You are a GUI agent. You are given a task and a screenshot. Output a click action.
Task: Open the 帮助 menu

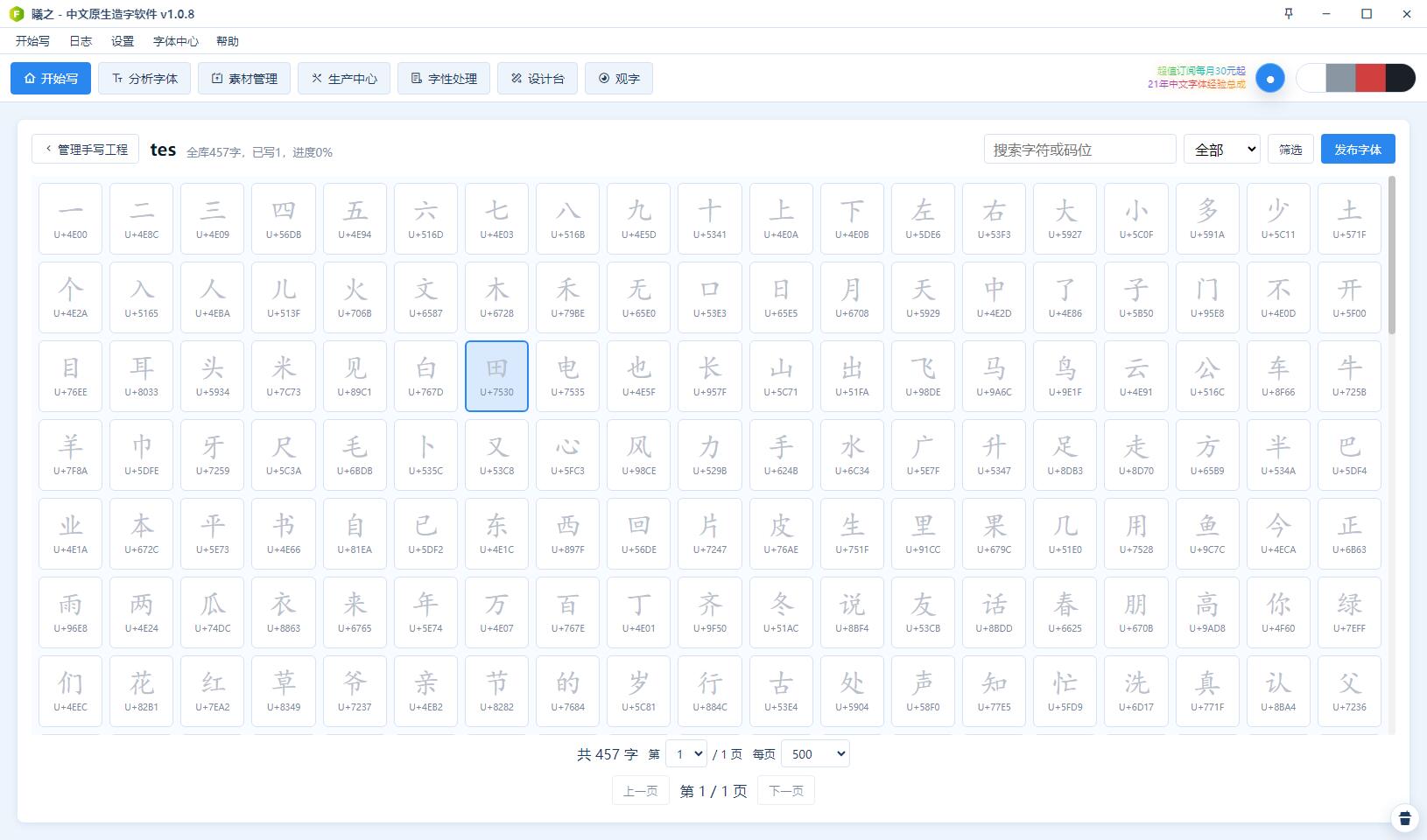point(228,41)
